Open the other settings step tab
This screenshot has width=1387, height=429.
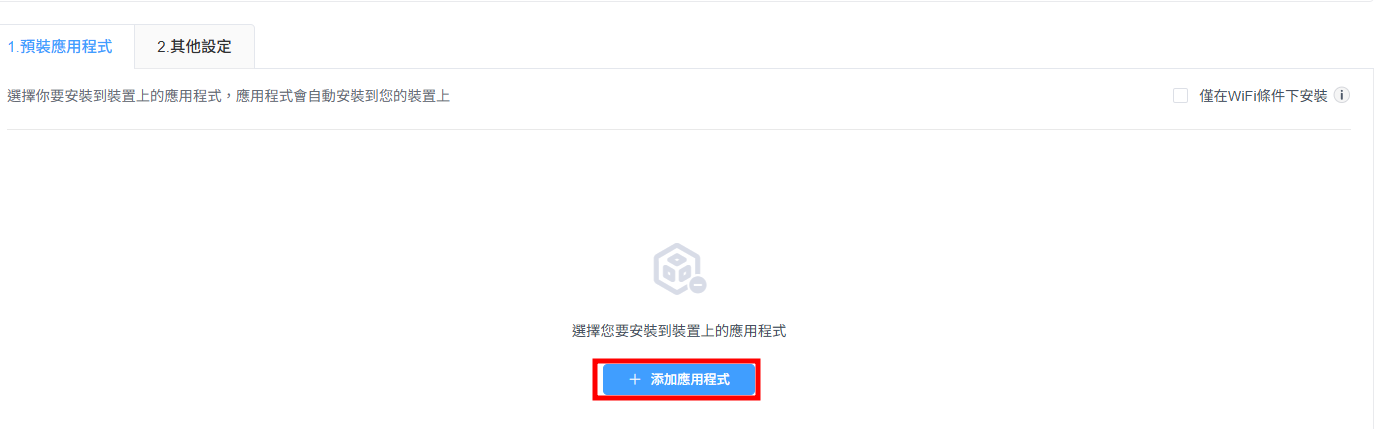click(x=194, y=47)
